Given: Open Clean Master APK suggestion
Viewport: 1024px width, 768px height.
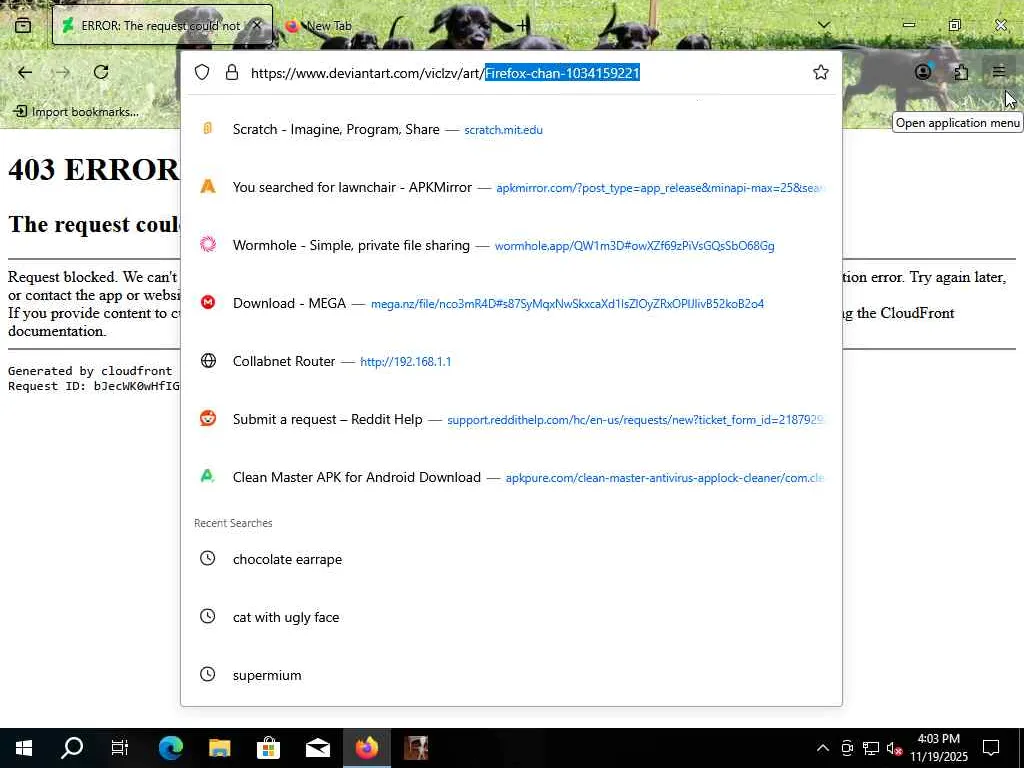Looking at the screenshot, I should click(511, 477).
